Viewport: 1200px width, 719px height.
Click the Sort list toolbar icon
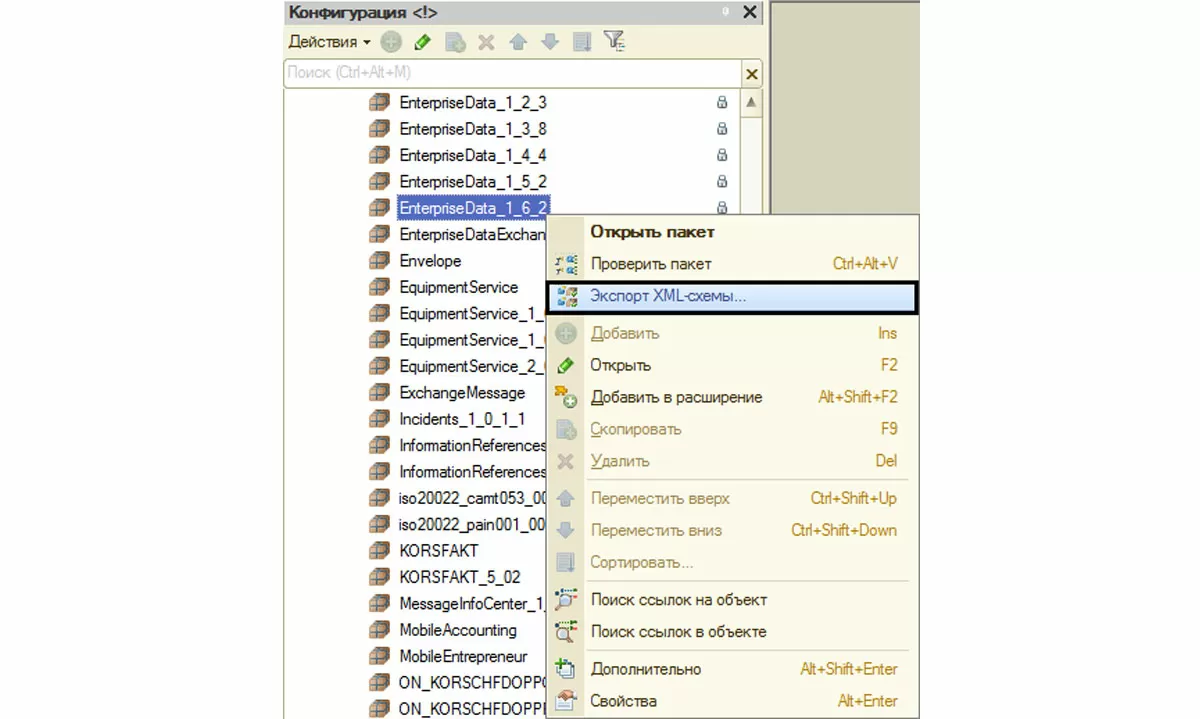point(582,42)
